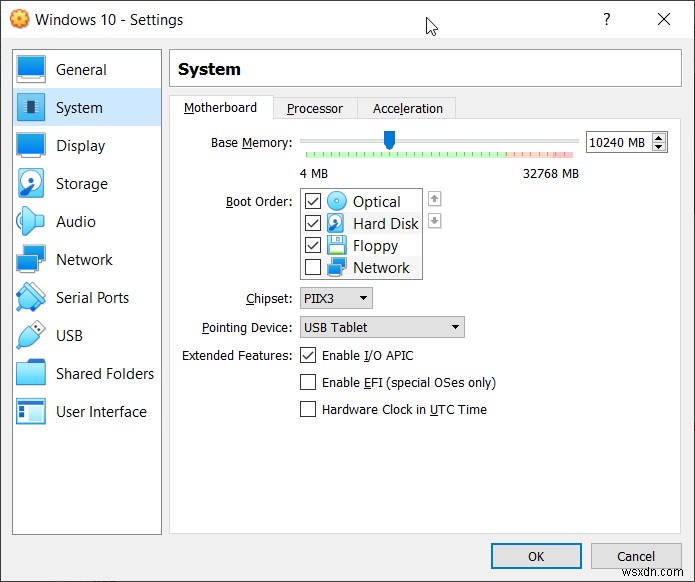This screenshot has height=582, width=695.
Task: Click the OK button
Action: click(x=536, y=556)
